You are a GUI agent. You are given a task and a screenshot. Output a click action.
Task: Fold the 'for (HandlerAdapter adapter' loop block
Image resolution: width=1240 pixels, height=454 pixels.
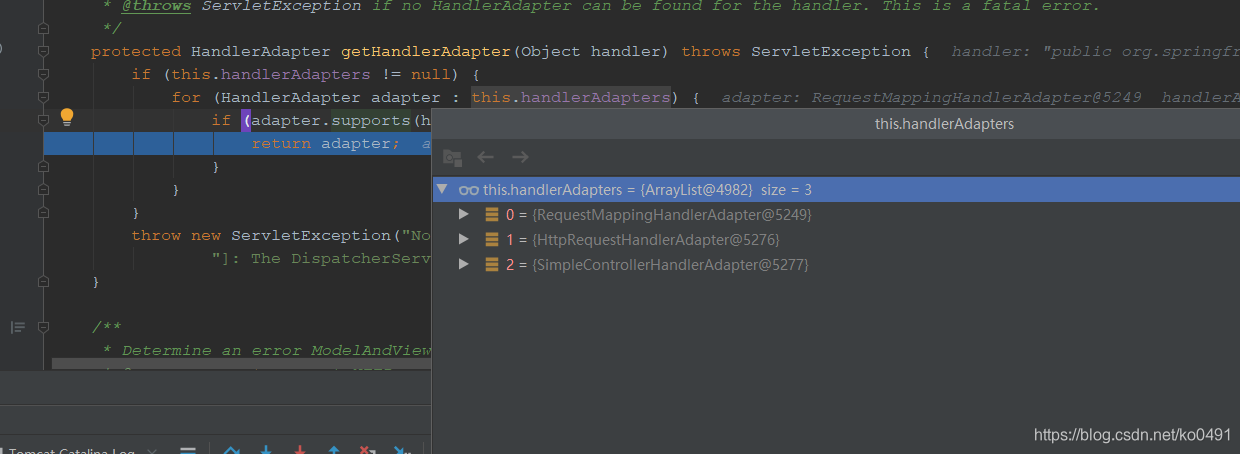pyautogui.click(x=43, y=97)
